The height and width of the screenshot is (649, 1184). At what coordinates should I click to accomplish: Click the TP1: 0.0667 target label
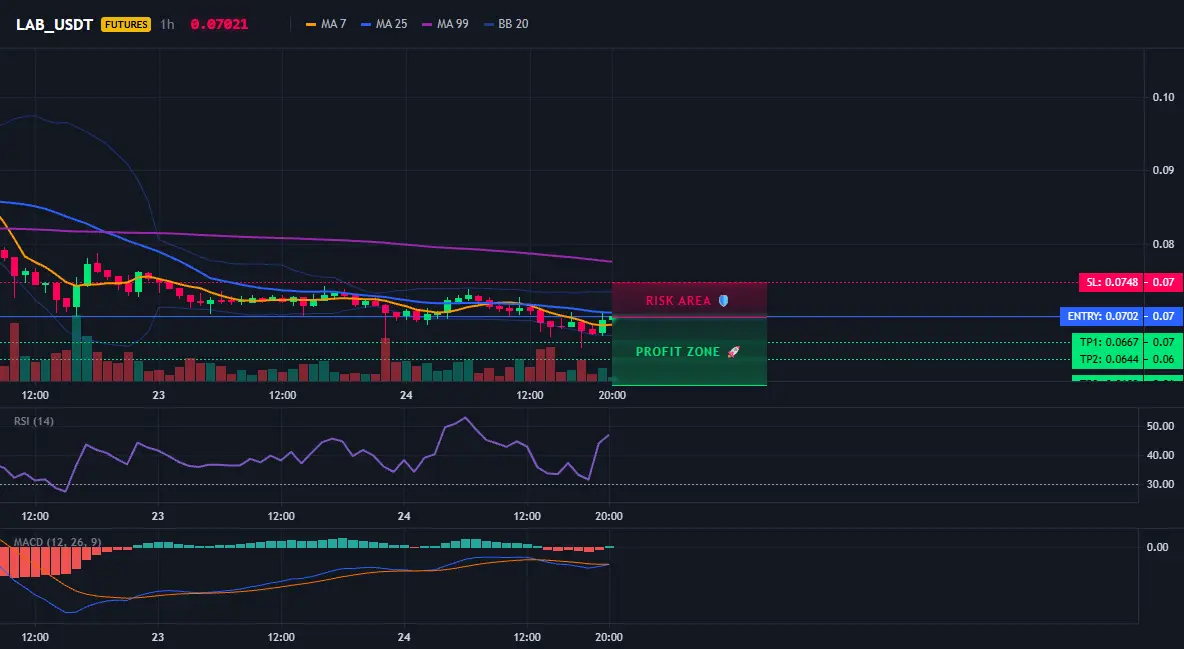[x=1108, y=342]
